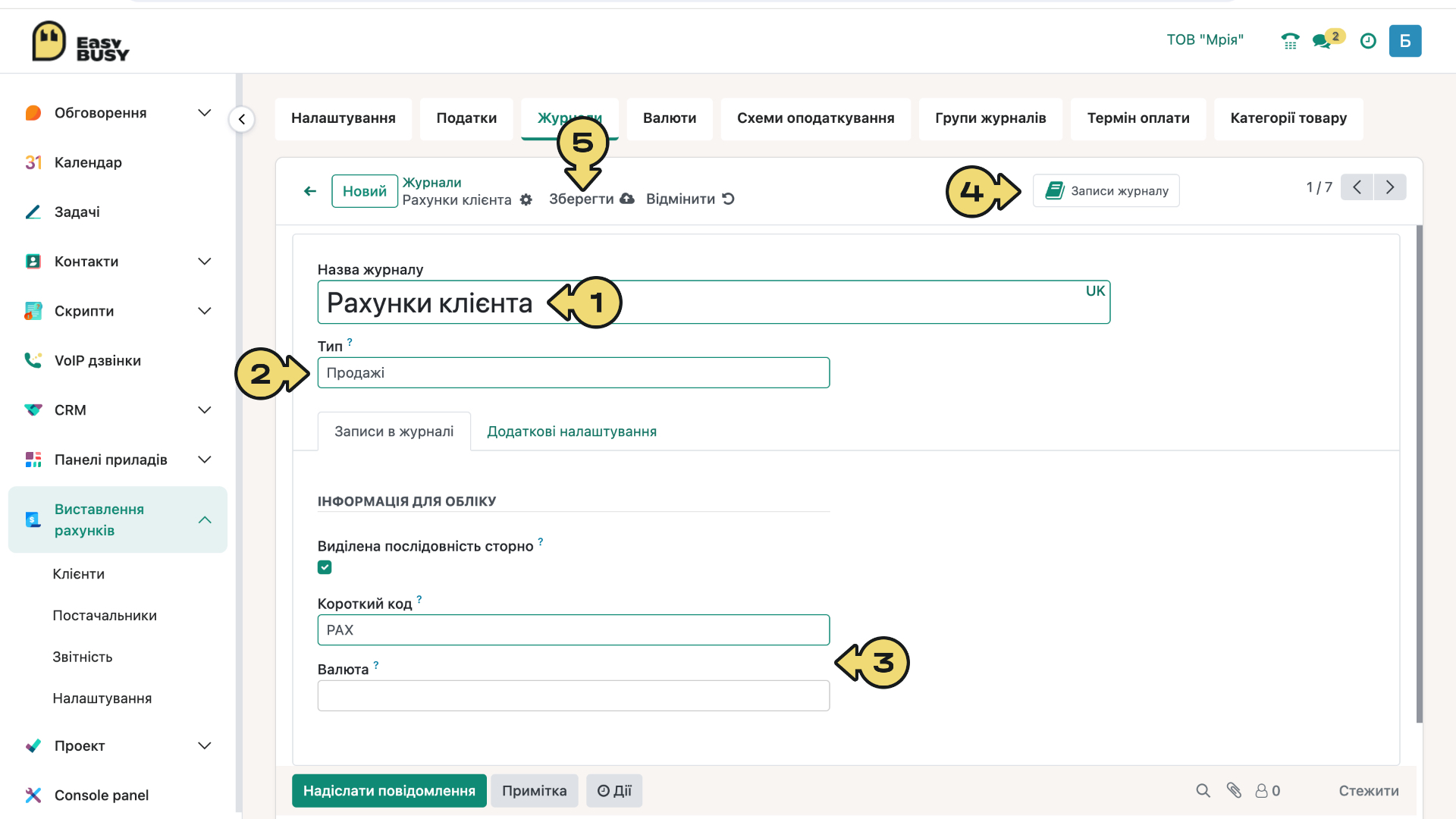The width and height of the screenshot is (1456, 819).
Task: Open the gear settings icon beside Рахунки клієнта
Action: click(x=526, y=200)
